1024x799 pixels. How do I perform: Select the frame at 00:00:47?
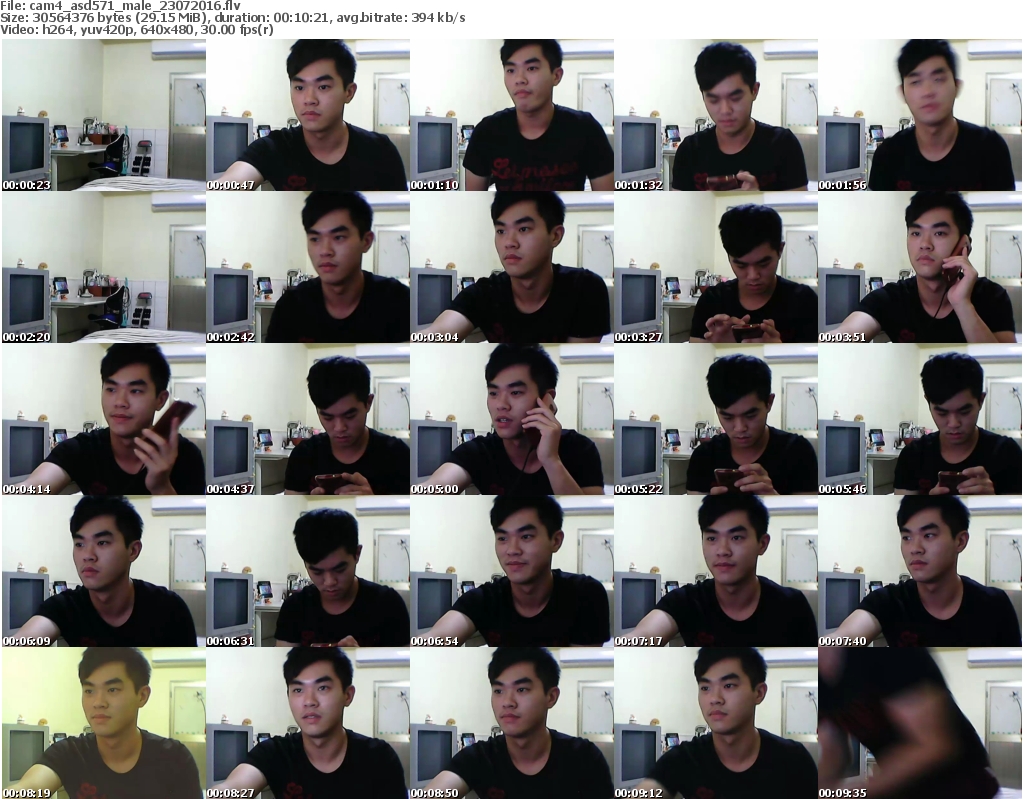pyautogui.click(x=308, y=115)
